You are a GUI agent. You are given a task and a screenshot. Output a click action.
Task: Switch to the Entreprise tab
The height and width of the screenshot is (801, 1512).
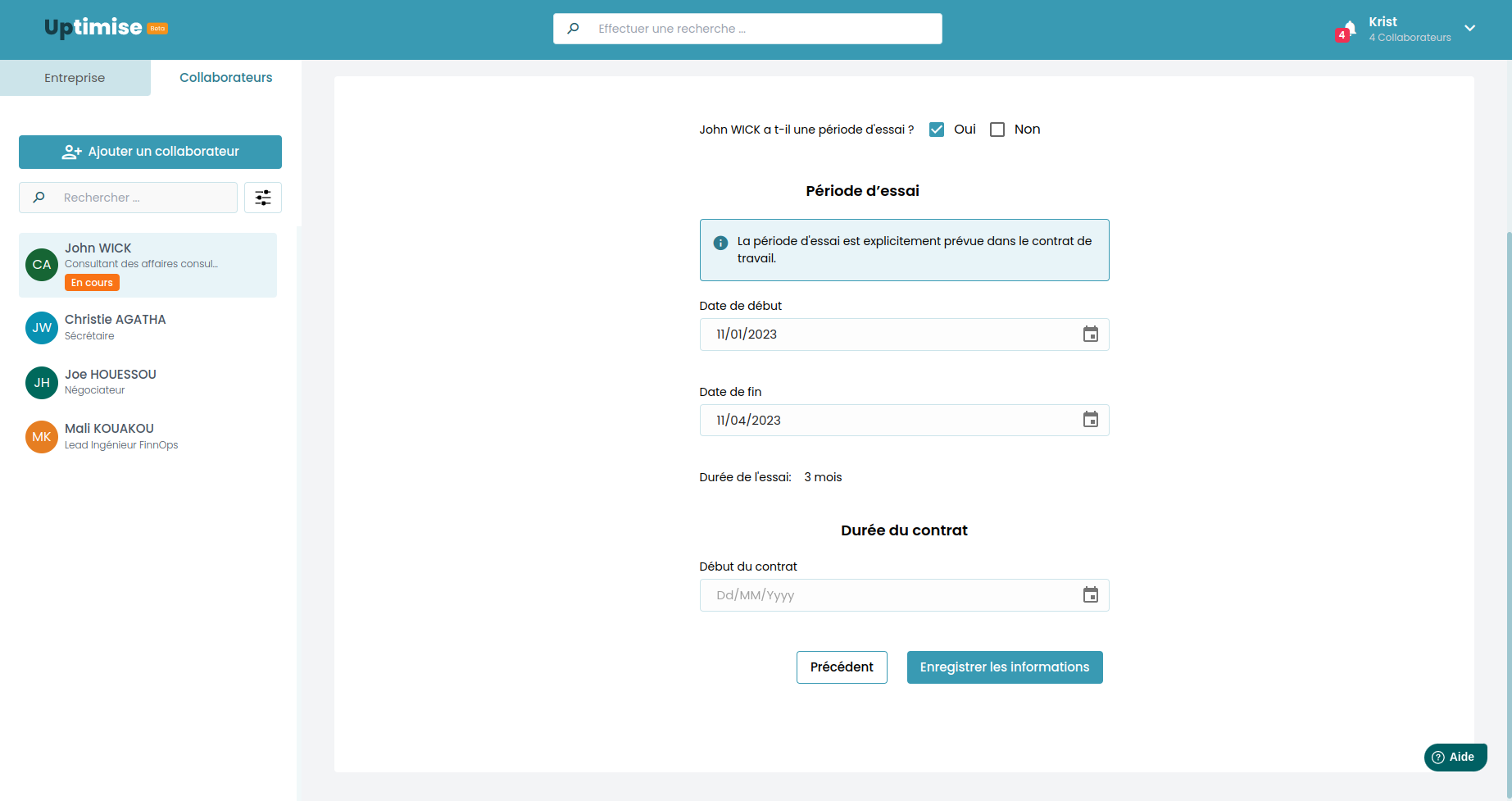(75, 78)
